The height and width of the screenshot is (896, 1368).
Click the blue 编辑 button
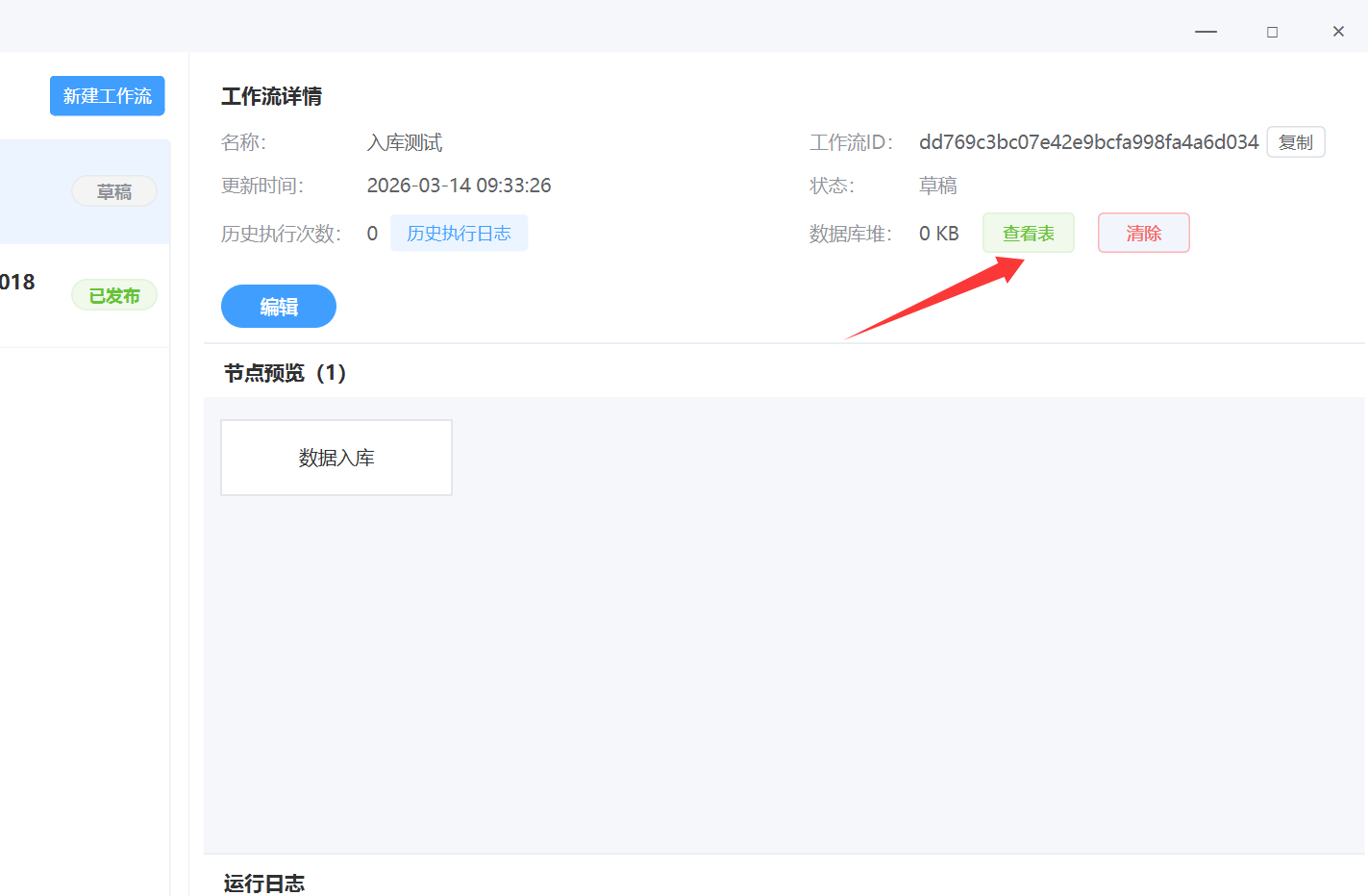[x=279, y=307]
